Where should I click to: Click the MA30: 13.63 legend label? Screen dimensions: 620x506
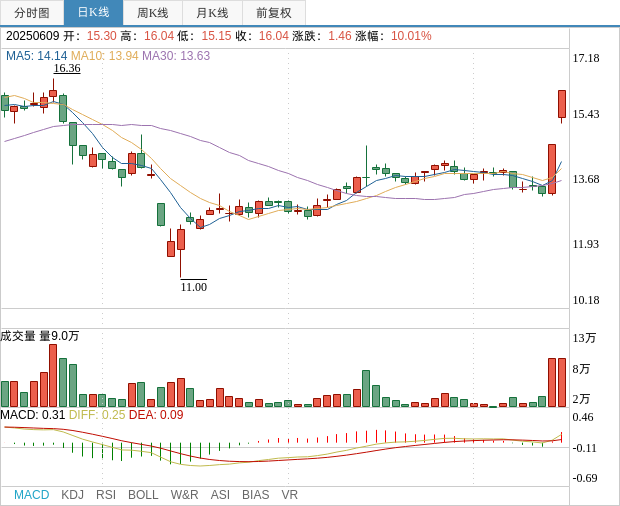click(176, 56)
